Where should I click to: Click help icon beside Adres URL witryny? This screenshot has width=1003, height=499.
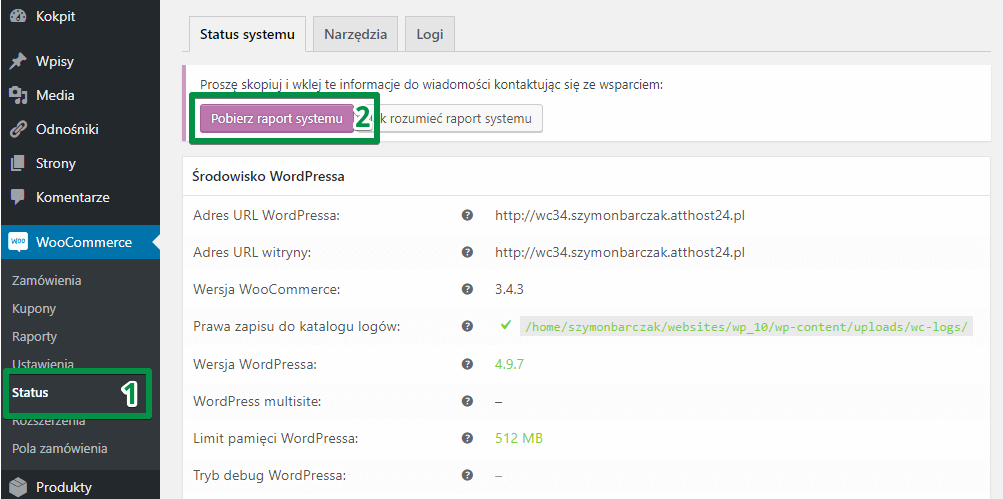(468, 252)
